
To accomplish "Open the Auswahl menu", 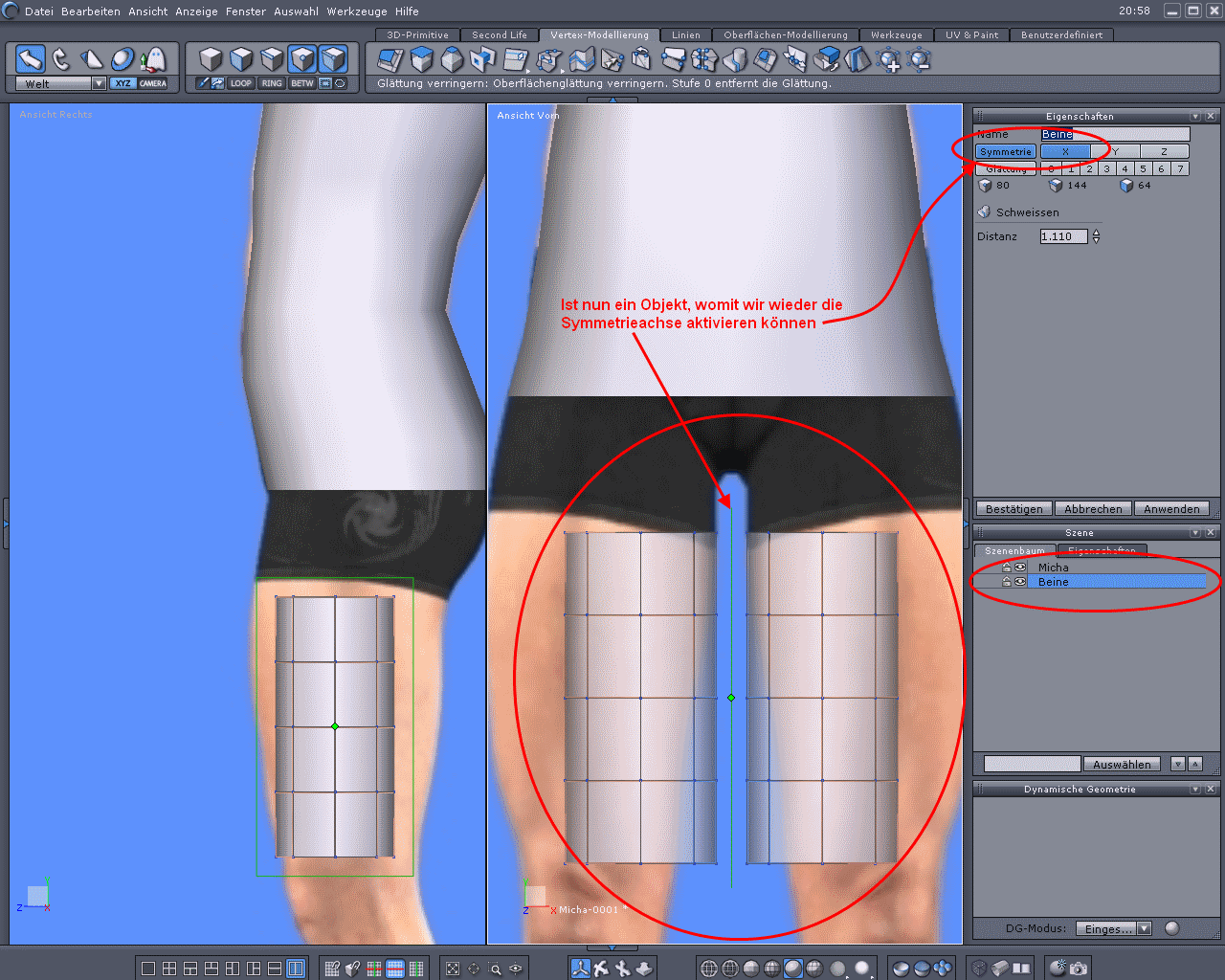I will [297, 11].
